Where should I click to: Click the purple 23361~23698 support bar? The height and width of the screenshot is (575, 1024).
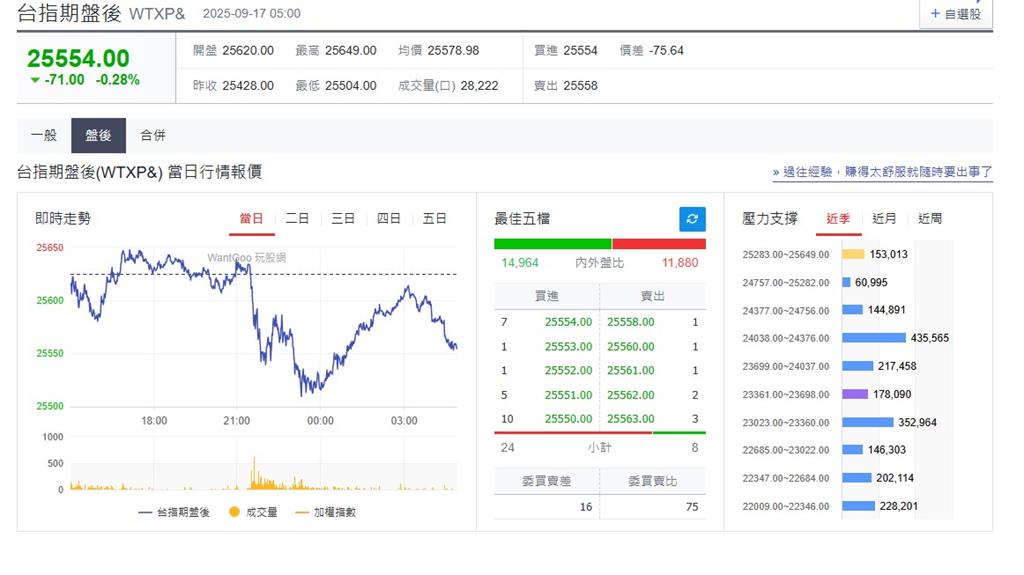(855, 394)
